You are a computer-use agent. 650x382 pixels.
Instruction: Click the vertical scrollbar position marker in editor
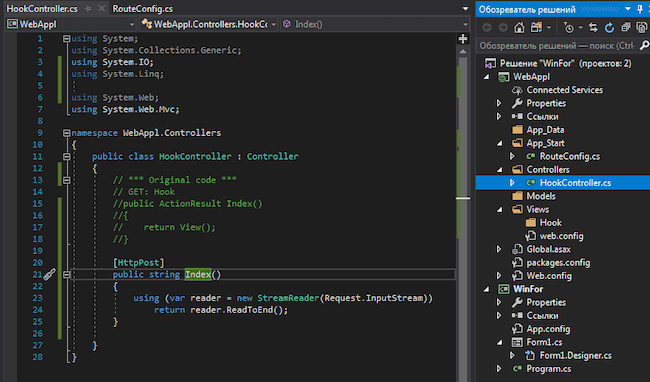pyautogui.click(x=463, y=198)
